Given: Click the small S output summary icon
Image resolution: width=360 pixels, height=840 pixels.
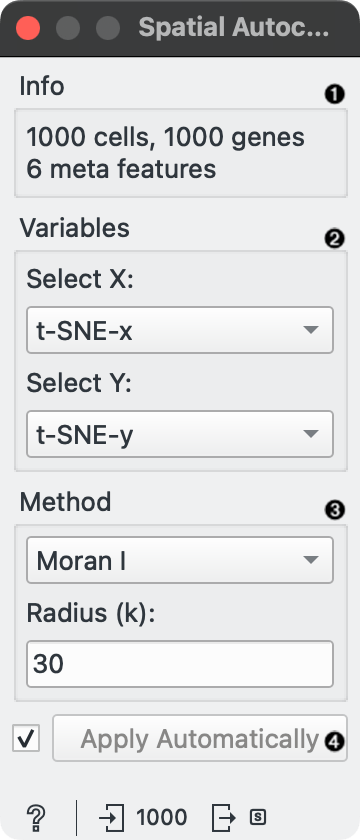Looking at the screenshot, I should pyautogui.click(x=258, y=817).
